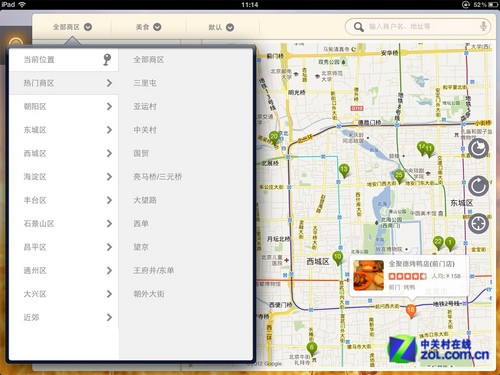The width and height of the screenshot is (500, 375).
Task: Pick 亮马桥/三元桥 business area
Action: 158,177
